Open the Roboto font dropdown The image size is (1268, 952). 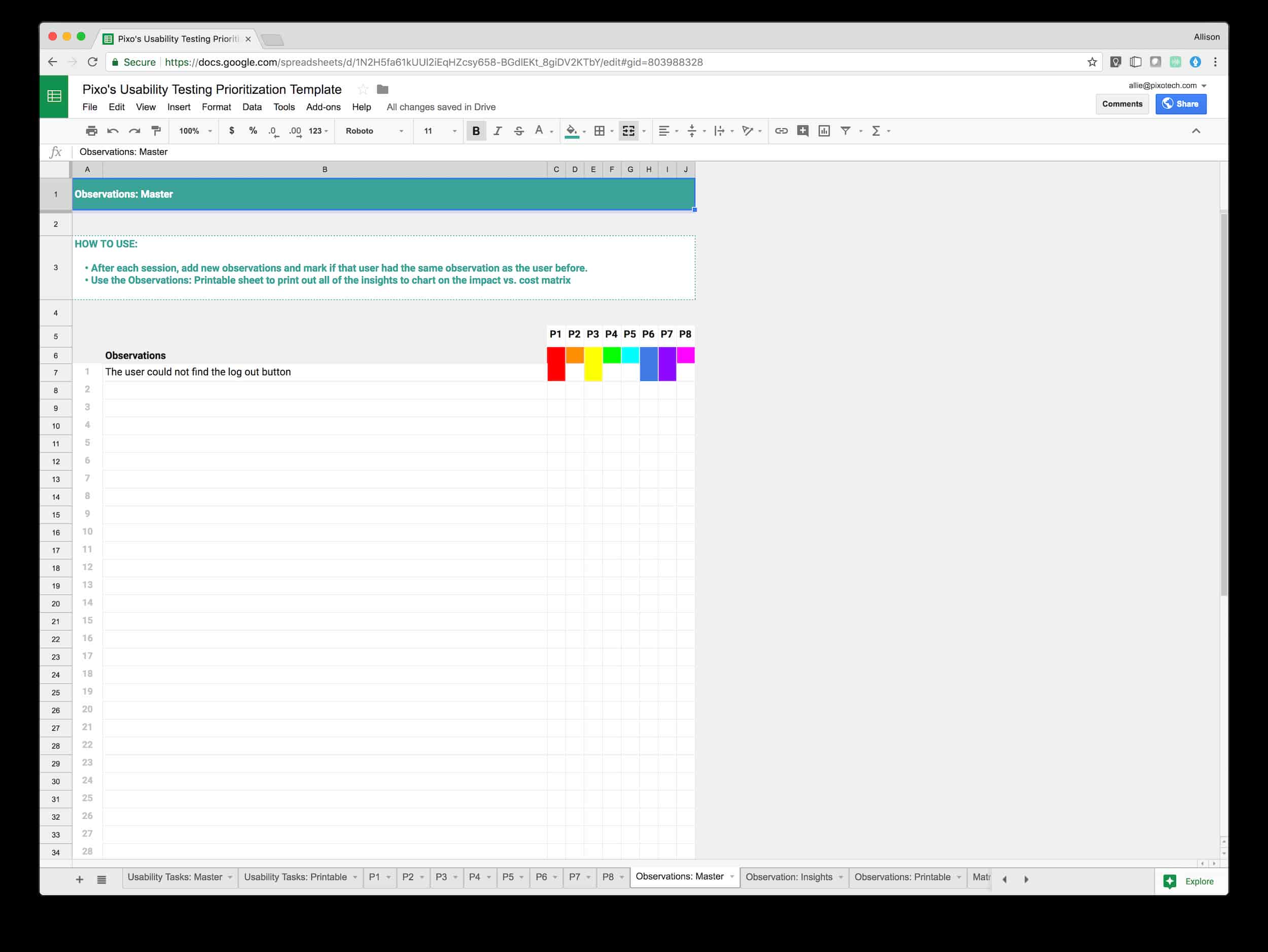pos(374,131)
